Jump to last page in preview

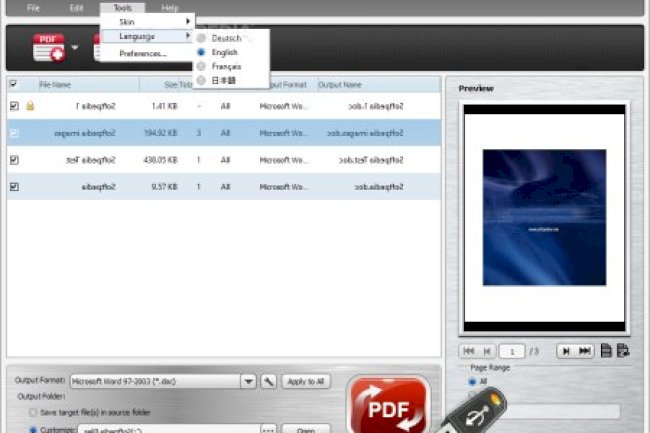(585, 351)
